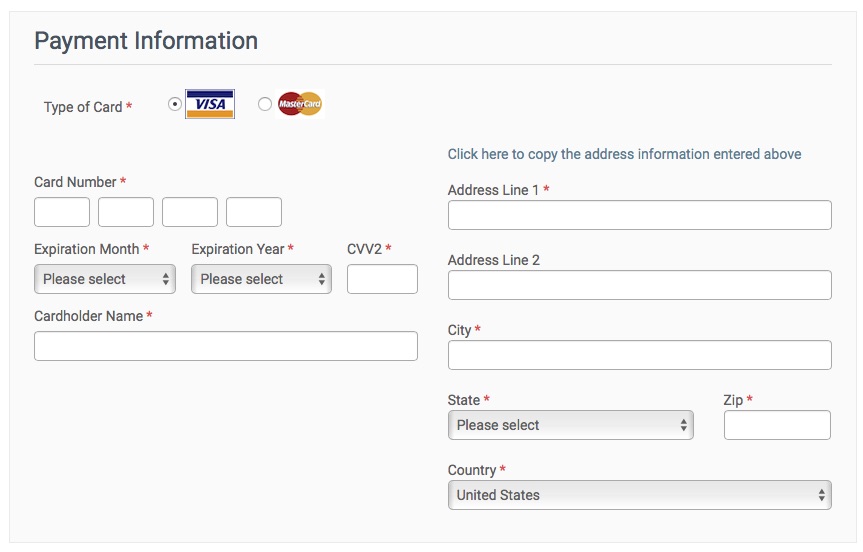Image resolution: width=863 pixels, height=552 pixels.
Task: Click the Zip input field
Action: pyautogui.click(x=777, y=425)
